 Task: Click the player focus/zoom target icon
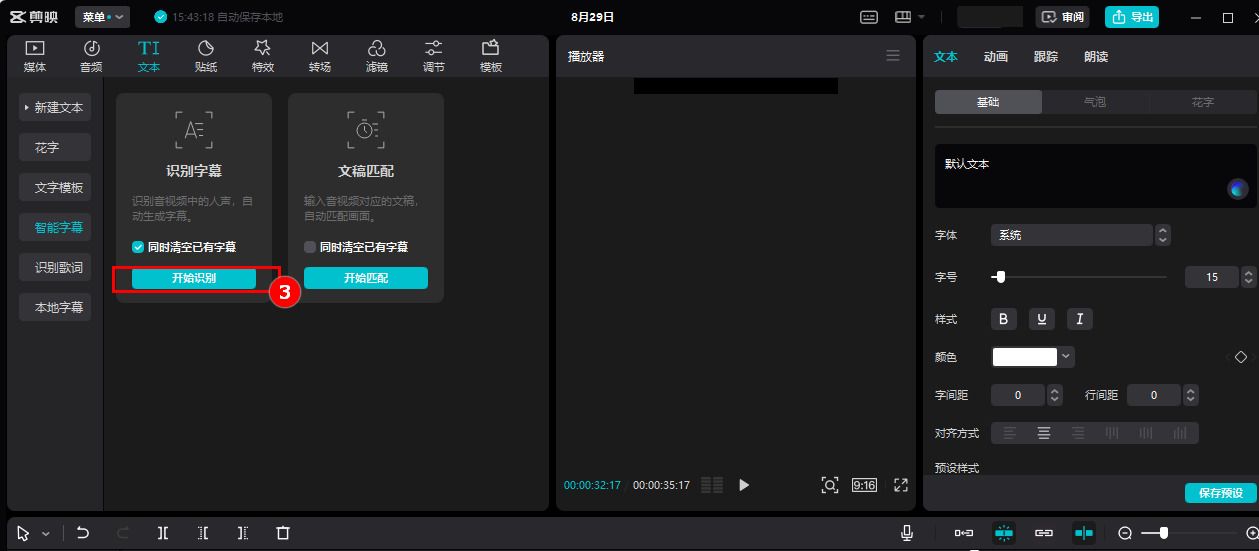point(830,485)
